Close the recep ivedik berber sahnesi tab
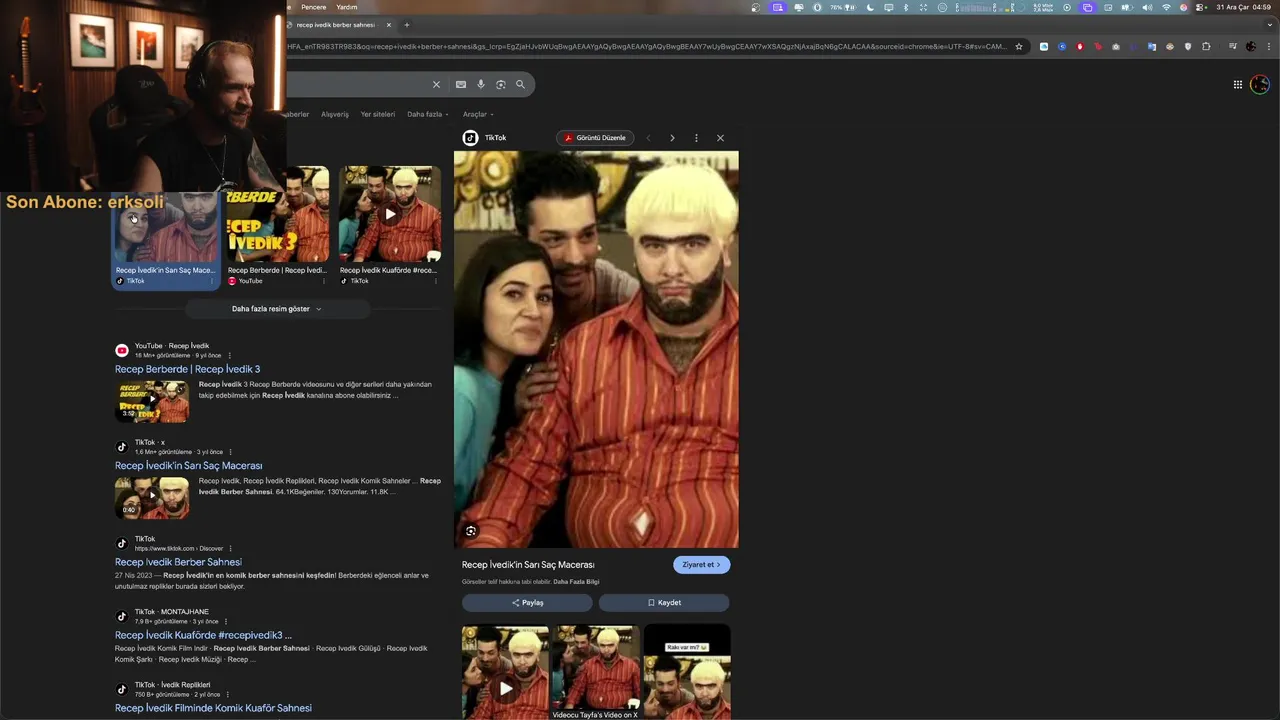 389,25
